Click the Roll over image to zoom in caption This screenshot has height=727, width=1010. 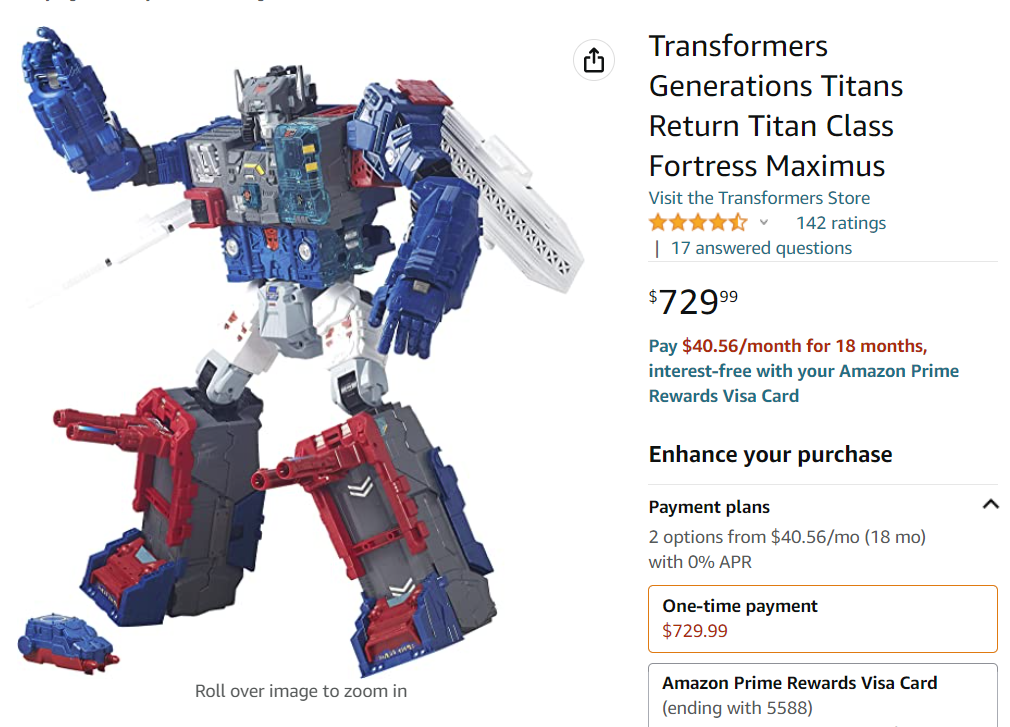click(300, 691)
